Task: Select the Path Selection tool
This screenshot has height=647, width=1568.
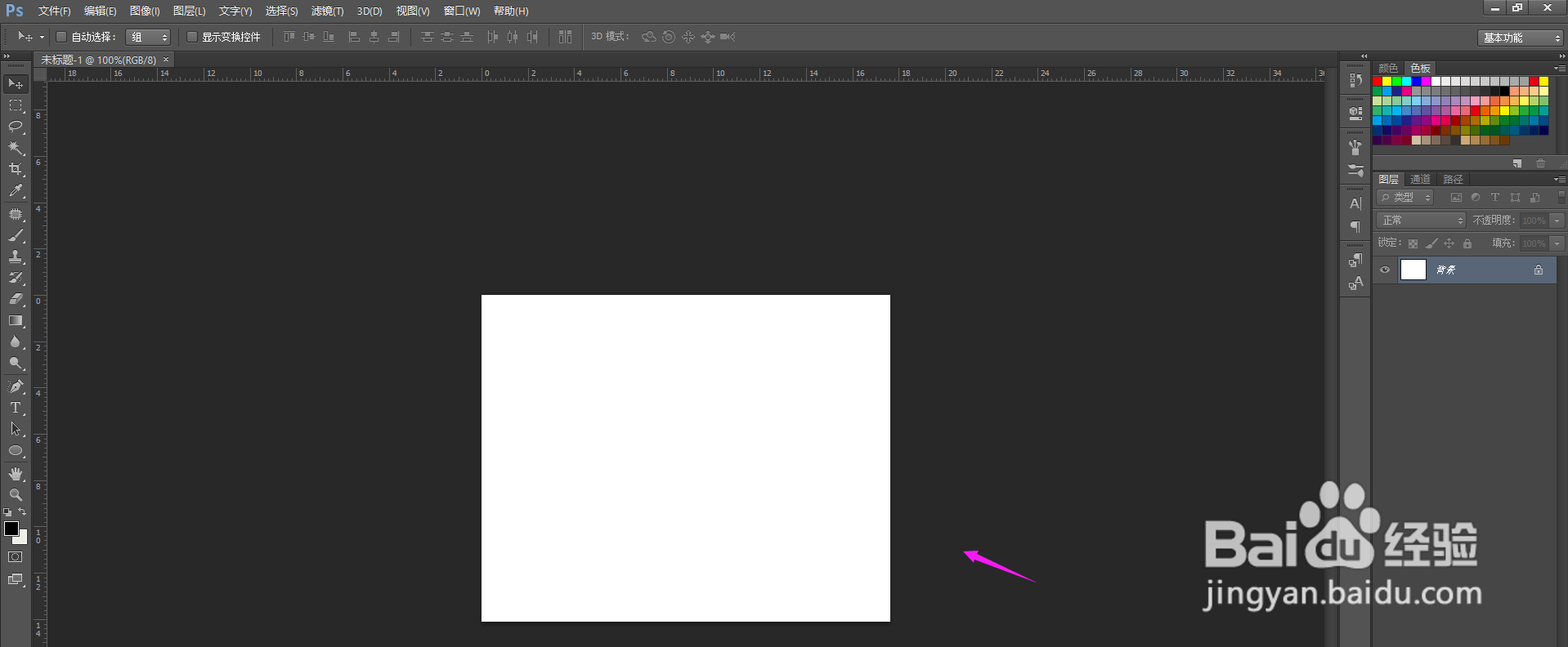Action: [x=16, y=429]
